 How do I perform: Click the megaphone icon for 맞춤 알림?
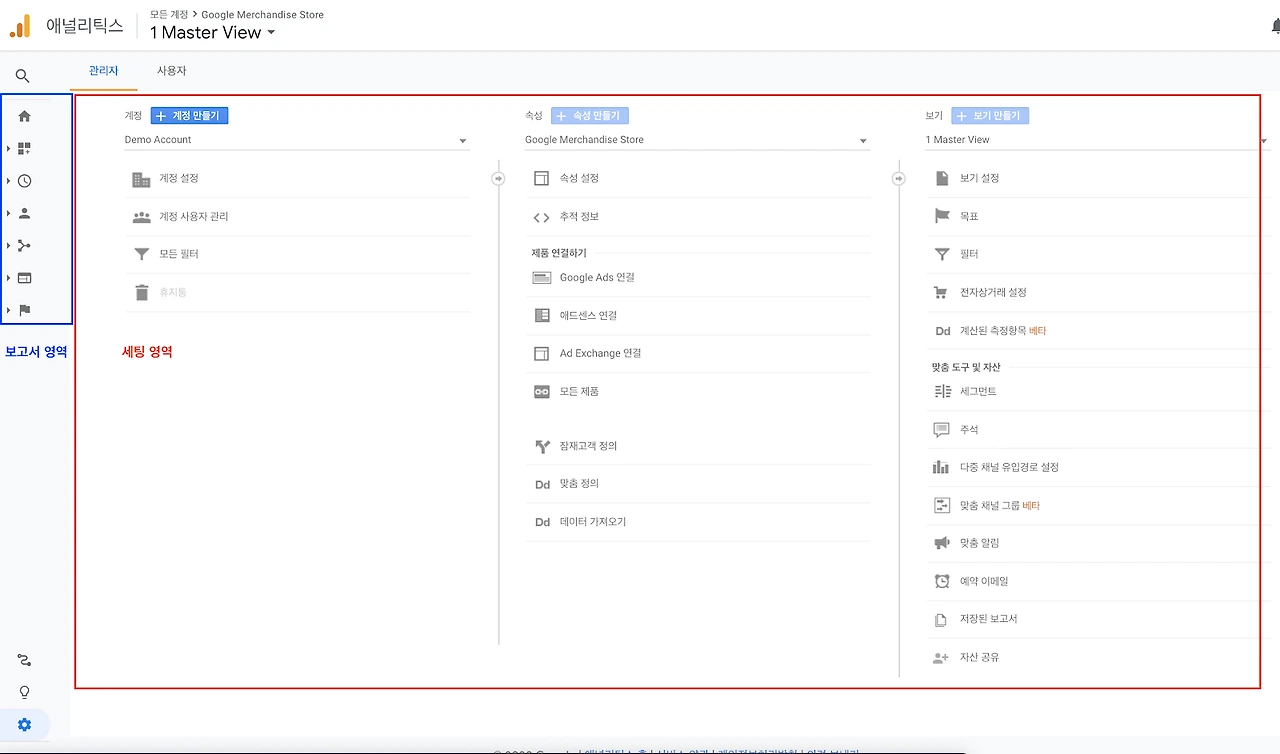point(941,543)
